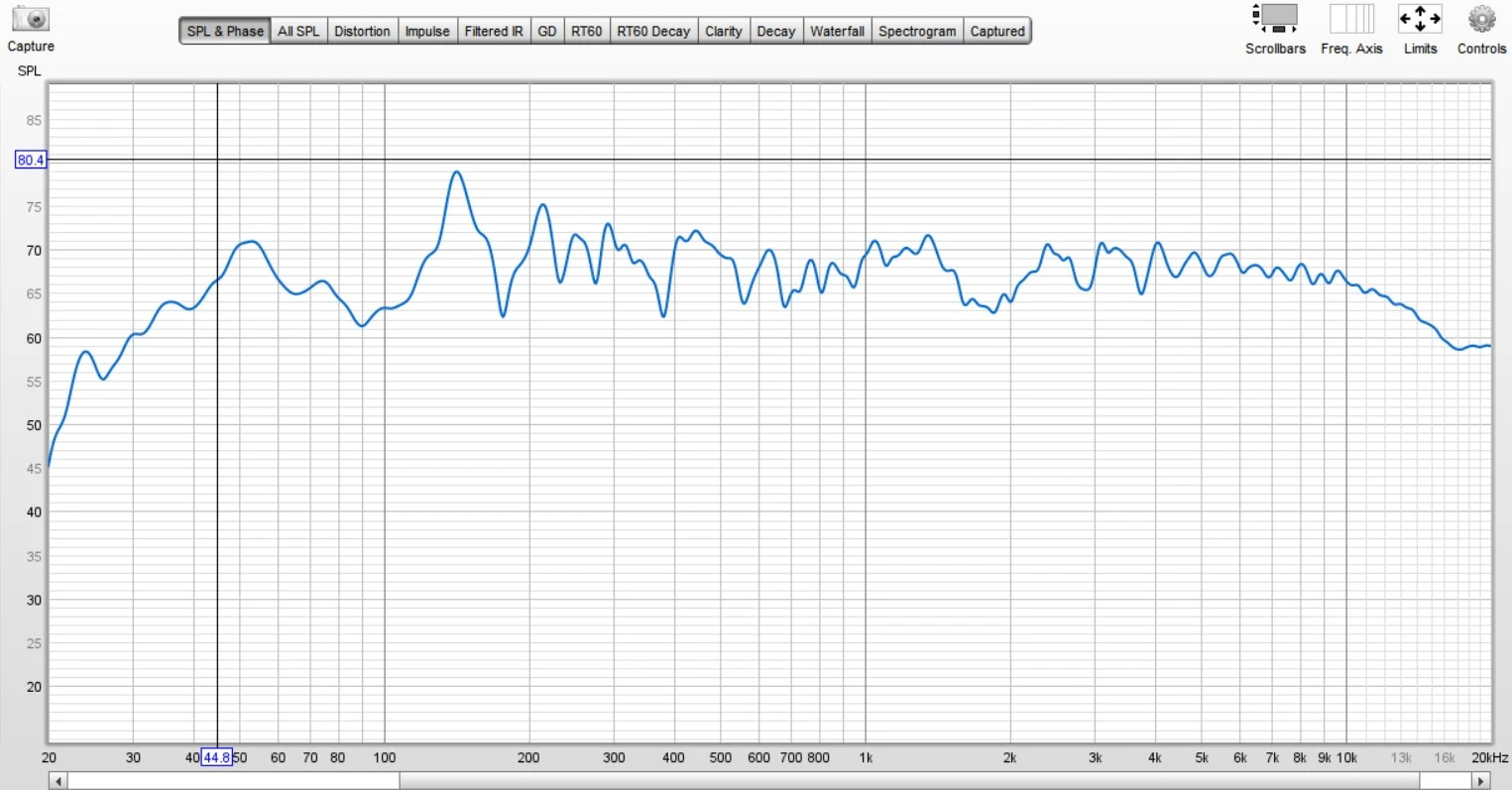Click the horizontal scrollbar right arrow

pyautogui.click(x=1480, y=781)
